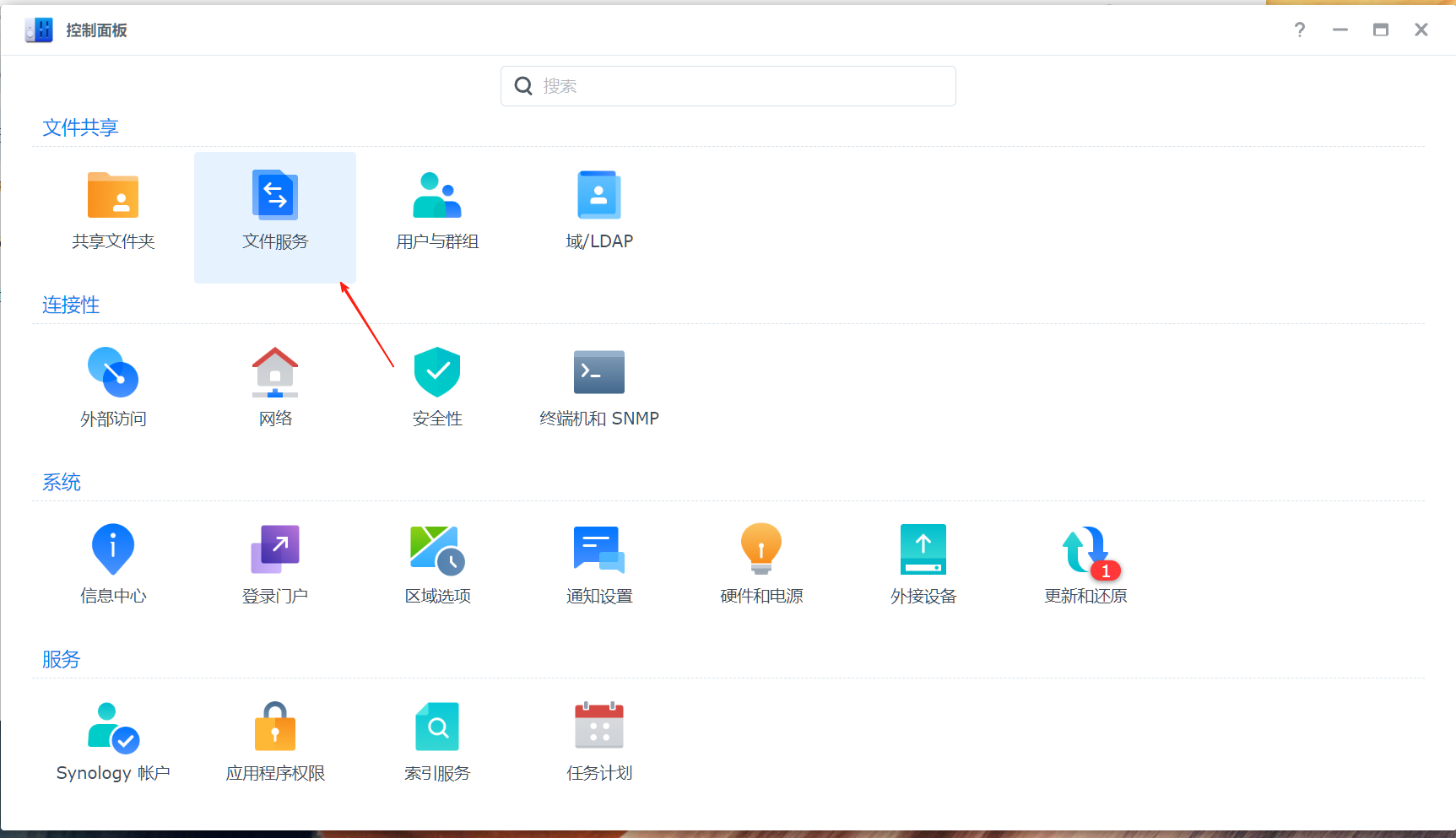This screenshot has width=1456, height=838.
Task: Minimize the Control Panel window
Action: pyautogui.click(x=1340, y=30)
